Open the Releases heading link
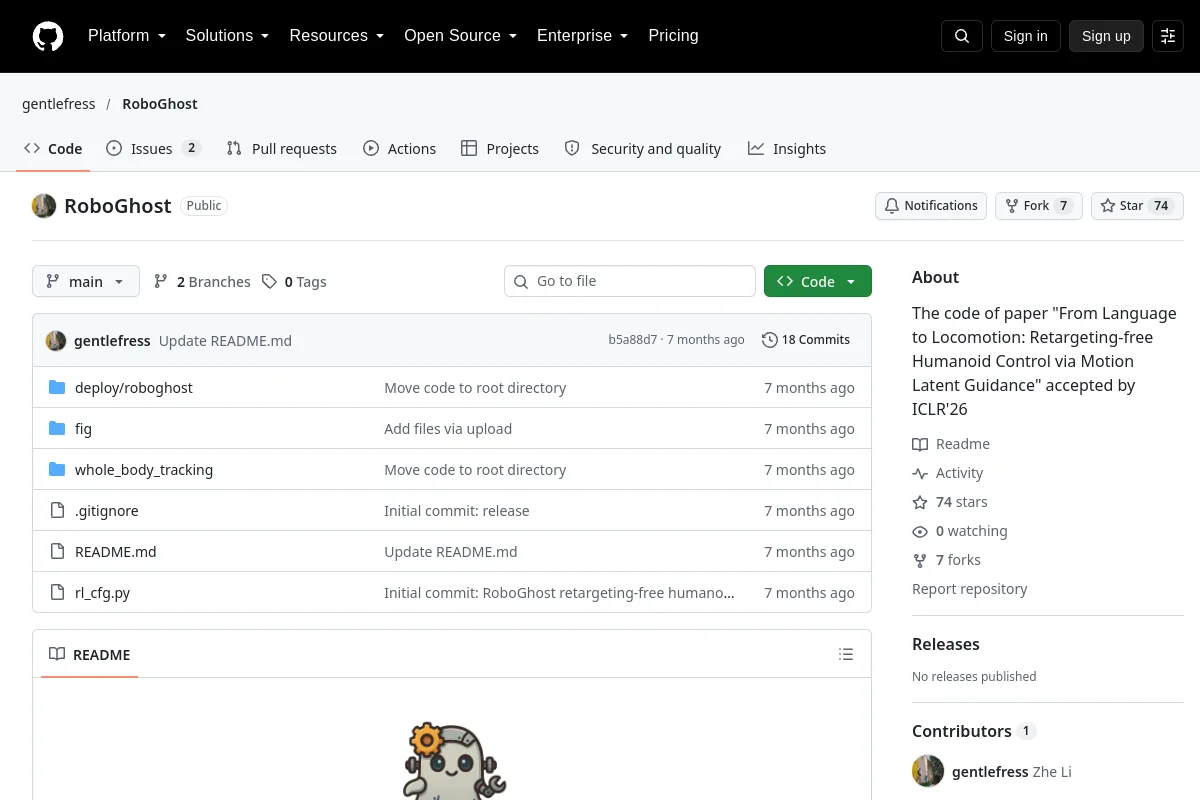The height and width of the screenshot is (800, 1200). (946, 645)
